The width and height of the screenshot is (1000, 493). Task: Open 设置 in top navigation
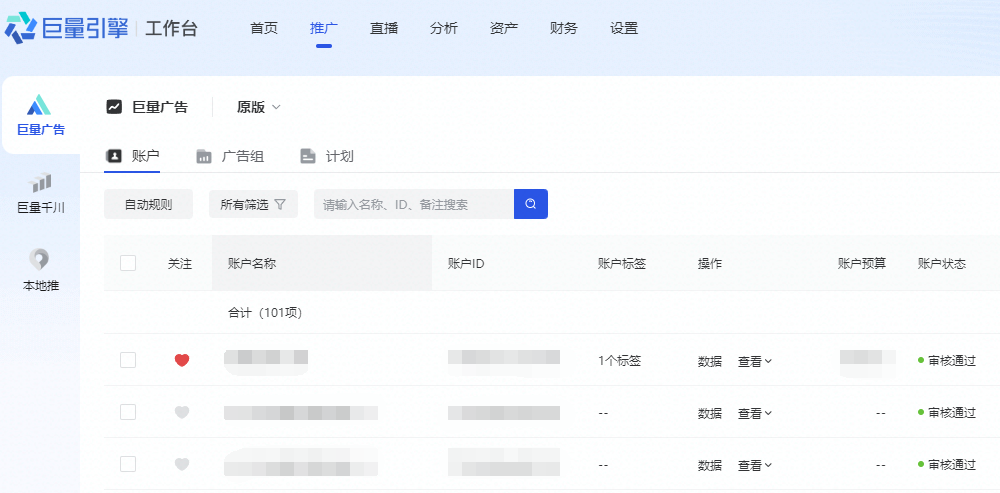point(624,29)
